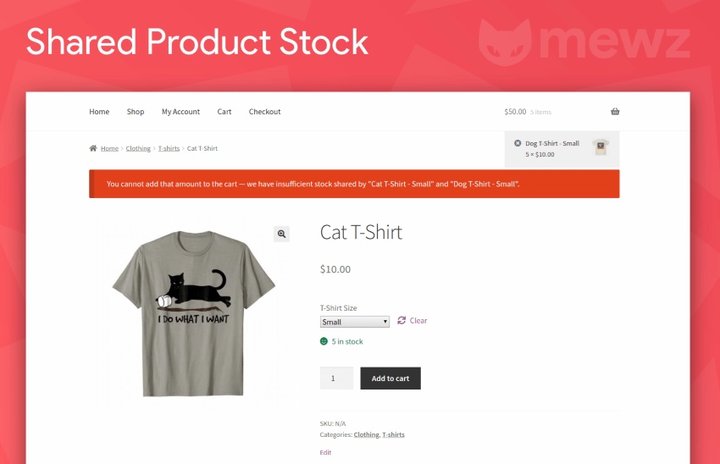
Task: Open the Shop menu item
Action: click(135, 112)
